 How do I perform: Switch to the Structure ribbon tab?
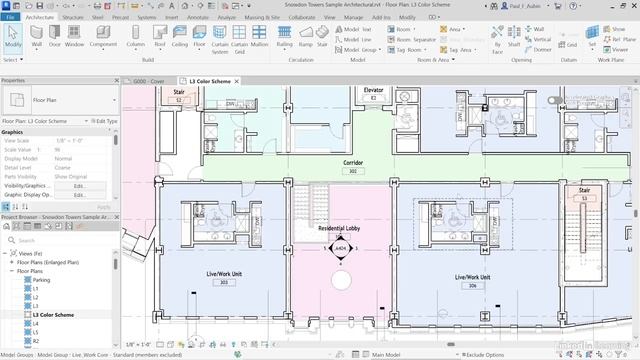73,17
